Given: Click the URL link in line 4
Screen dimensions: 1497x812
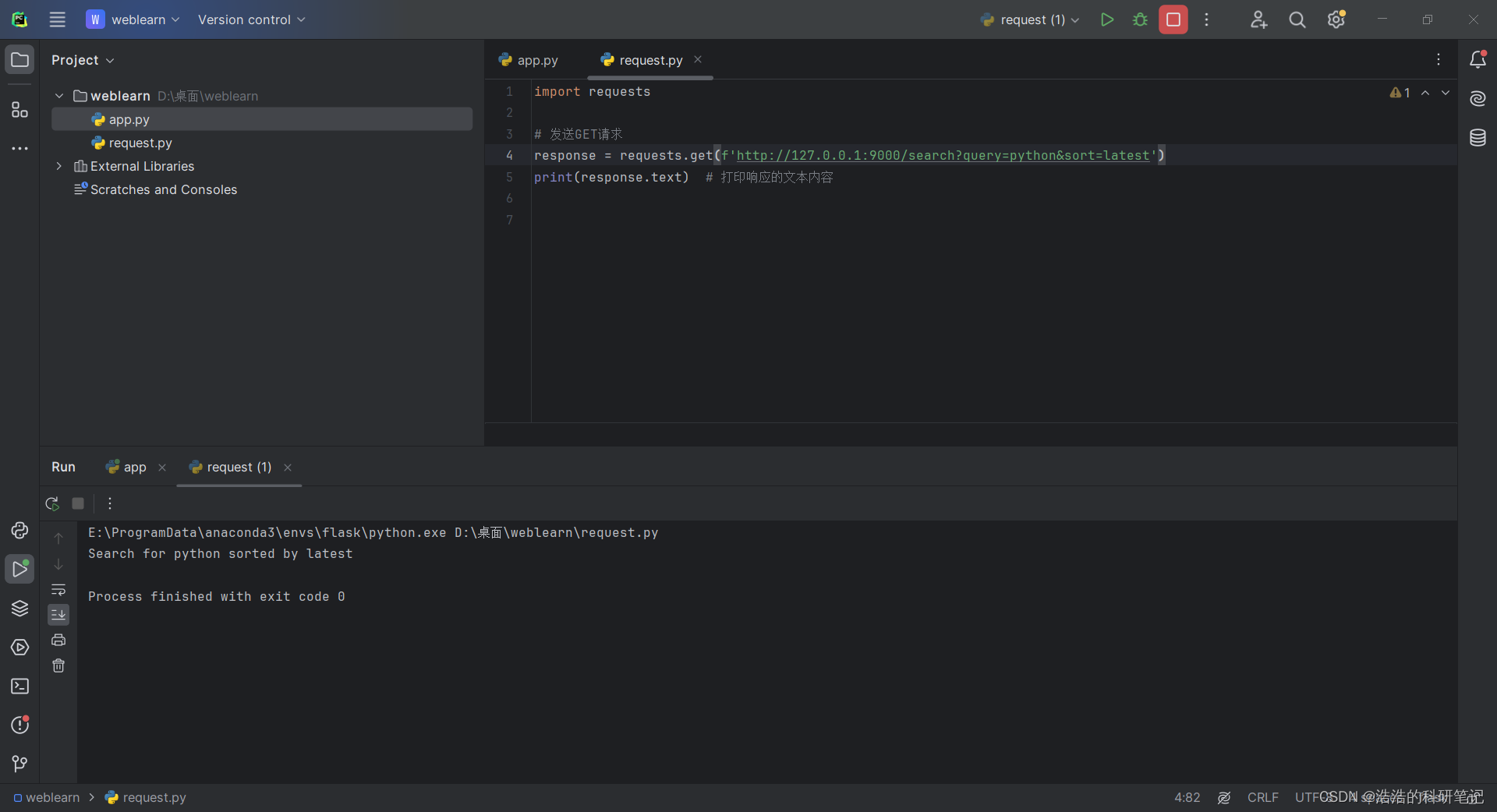Looking at the screenshot, I should (x=943, y=155).
